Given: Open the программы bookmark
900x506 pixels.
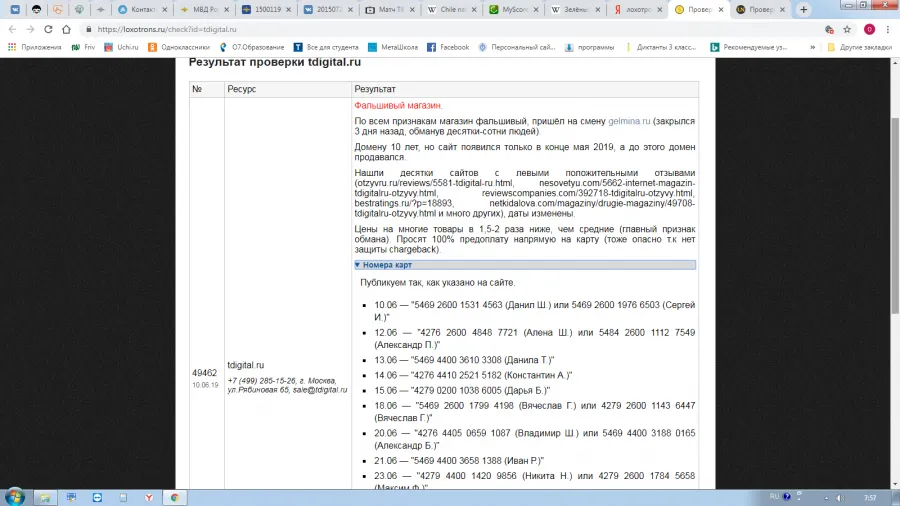Looking at the screenshot, I should click(x=589, y=47).
